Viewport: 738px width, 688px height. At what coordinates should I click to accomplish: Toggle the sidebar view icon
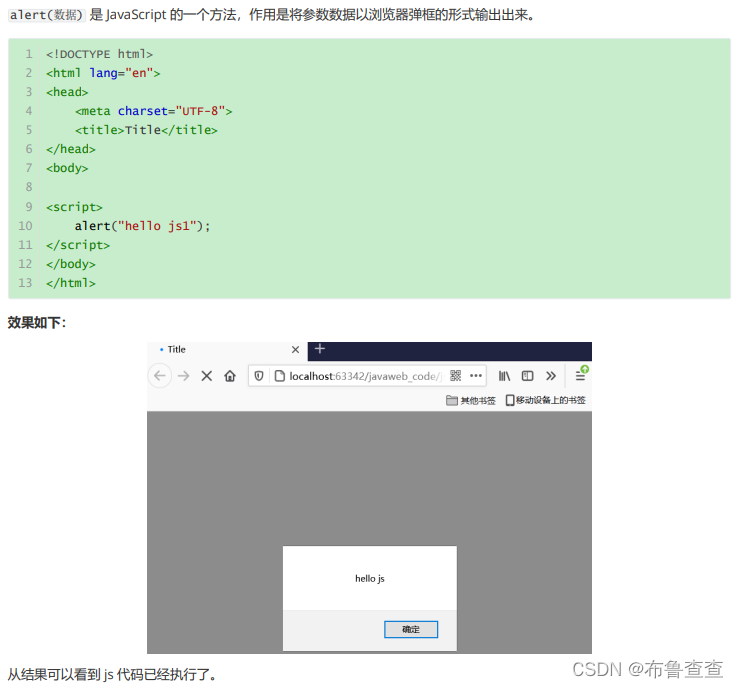[x=528, y=376]
